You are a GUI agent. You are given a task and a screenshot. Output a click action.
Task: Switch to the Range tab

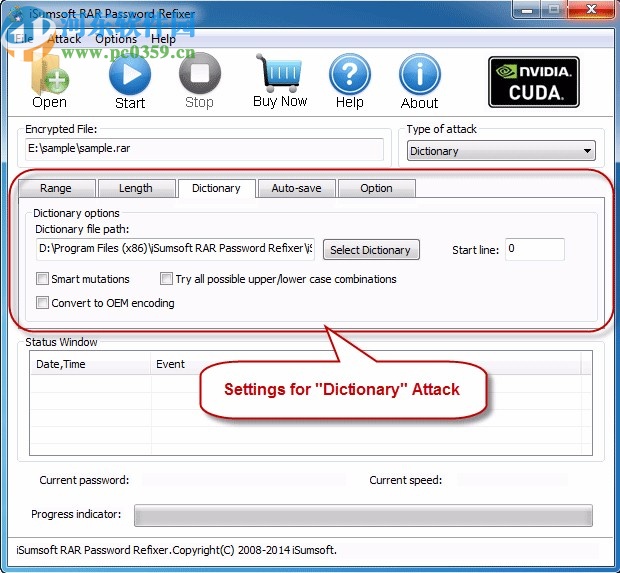56,188
